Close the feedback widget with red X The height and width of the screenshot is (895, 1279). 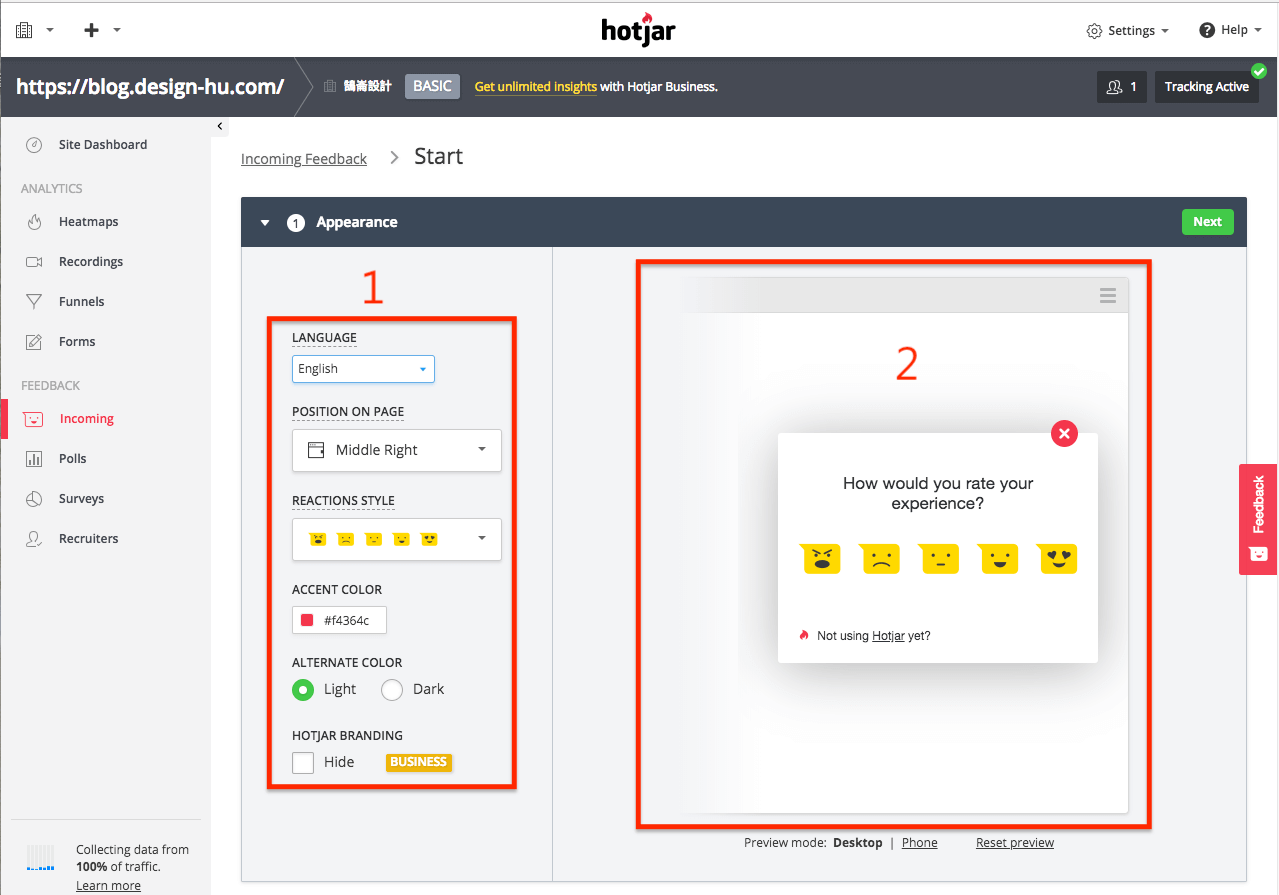click(x=1064, y=433)
